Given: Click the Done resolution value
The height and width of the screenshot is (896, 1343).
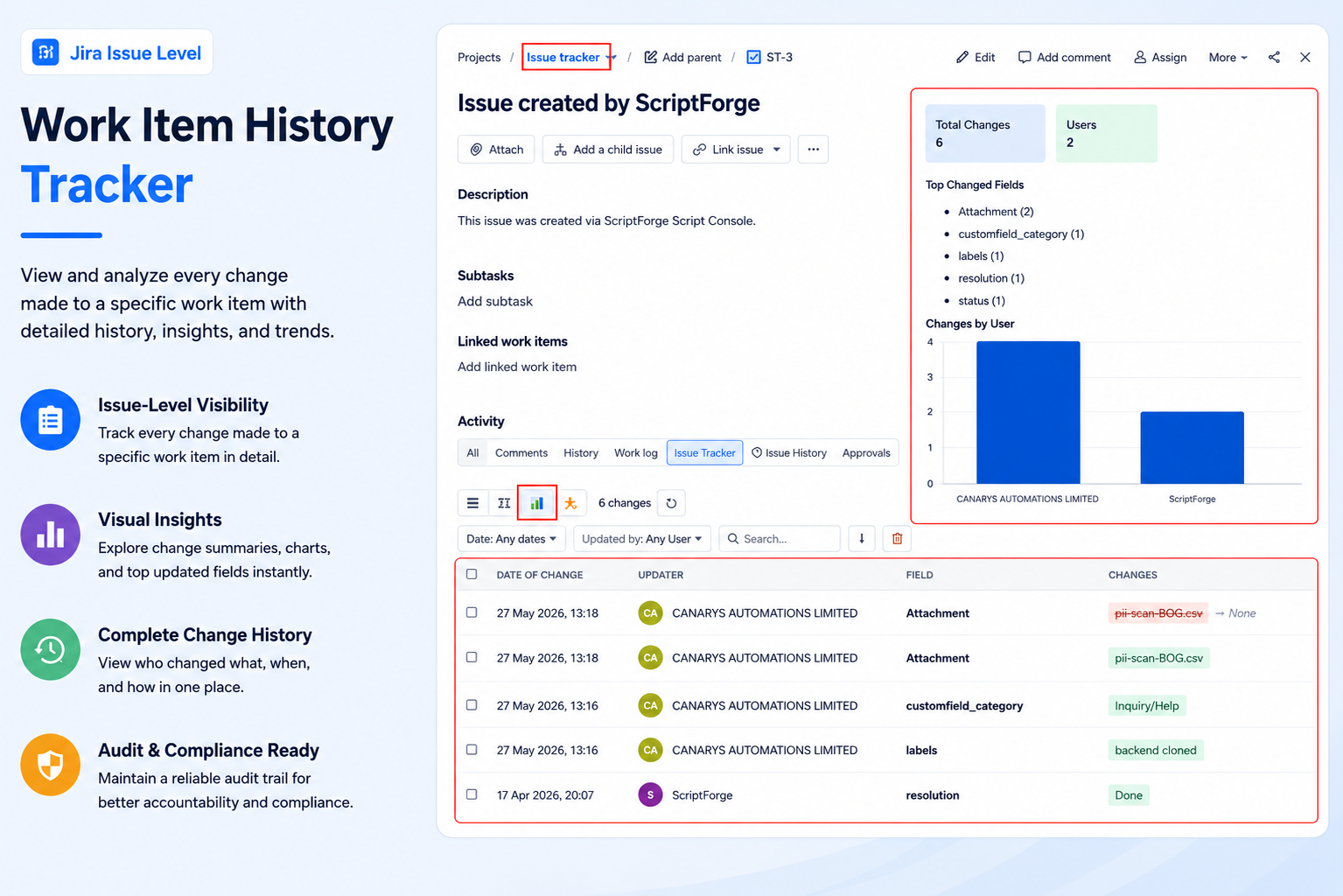Looking at the screenshot, I should [1129, 794].
